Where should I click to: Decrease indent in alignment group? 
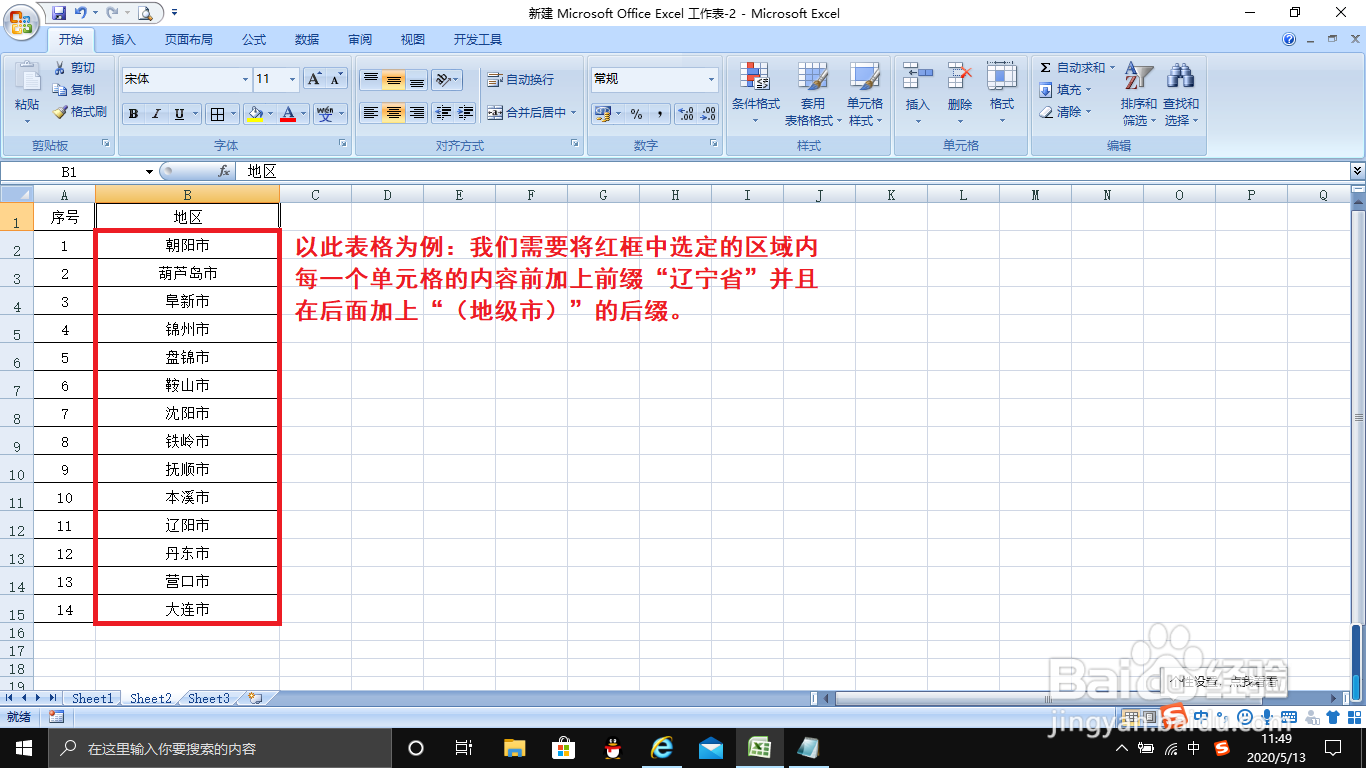[x=443, y=113]
